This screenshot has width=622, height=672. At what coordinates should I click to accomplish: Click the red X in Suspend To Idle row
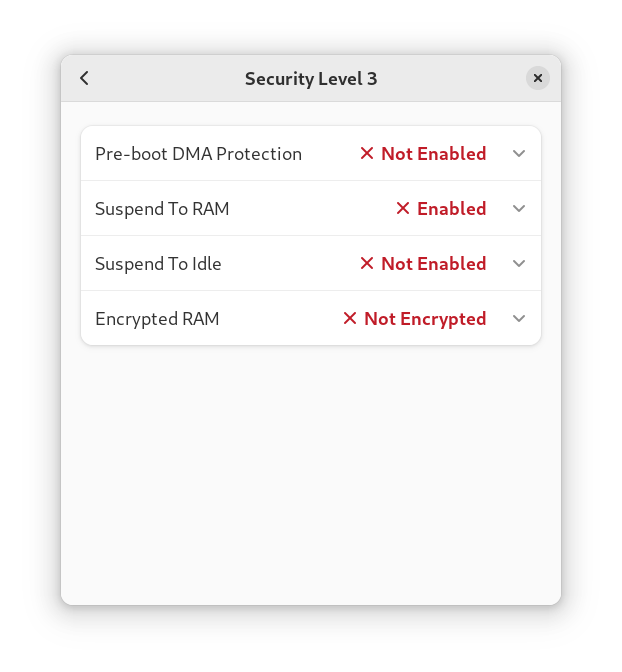[367, 263]
